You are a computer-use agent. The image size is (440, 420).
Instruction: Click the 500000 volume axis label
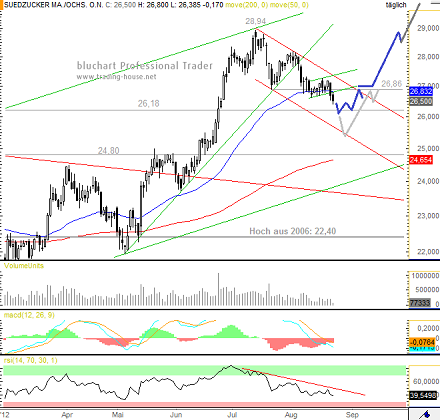point(427,290)
